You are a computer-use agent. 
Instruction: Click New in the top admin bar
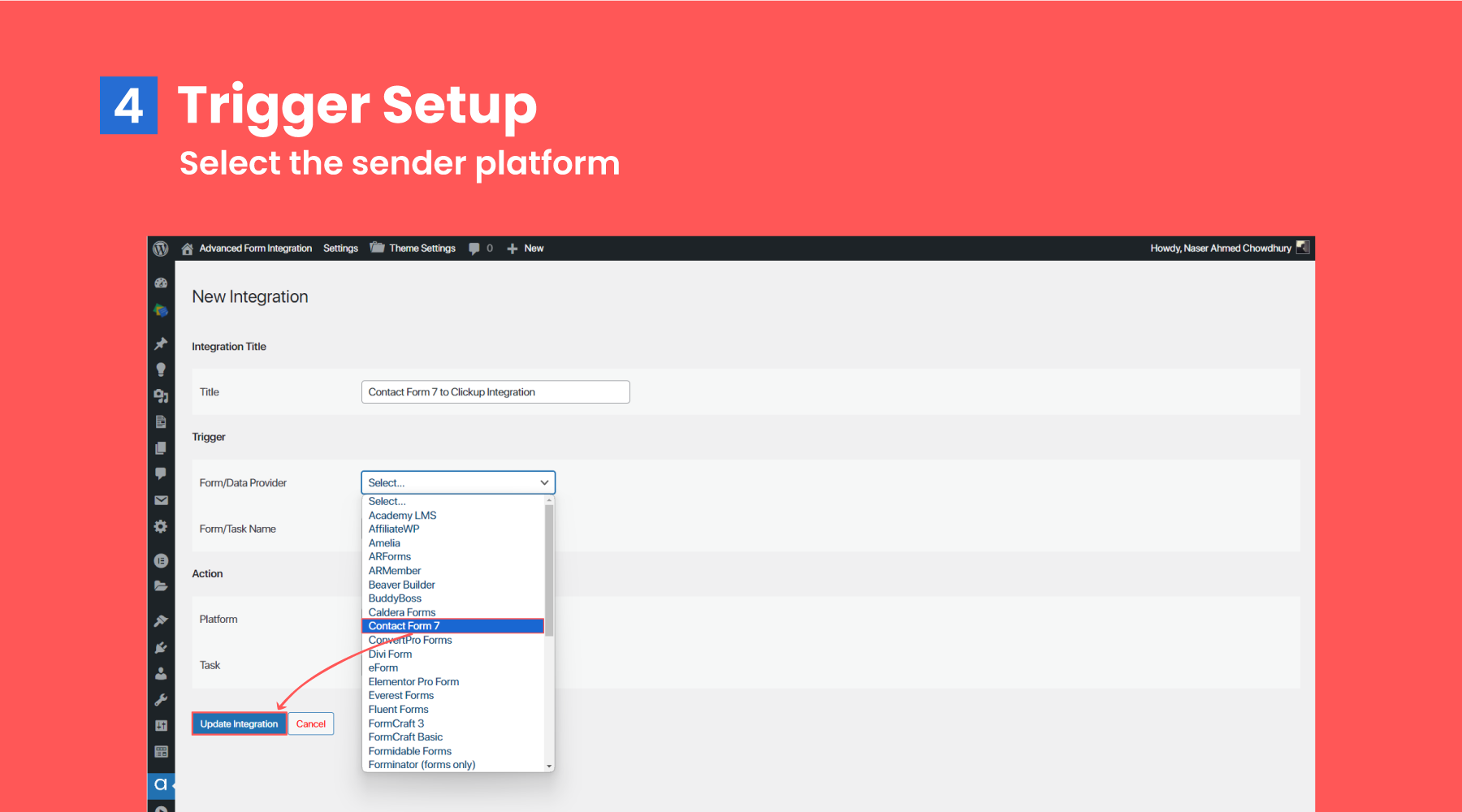(x=533, y=248)
